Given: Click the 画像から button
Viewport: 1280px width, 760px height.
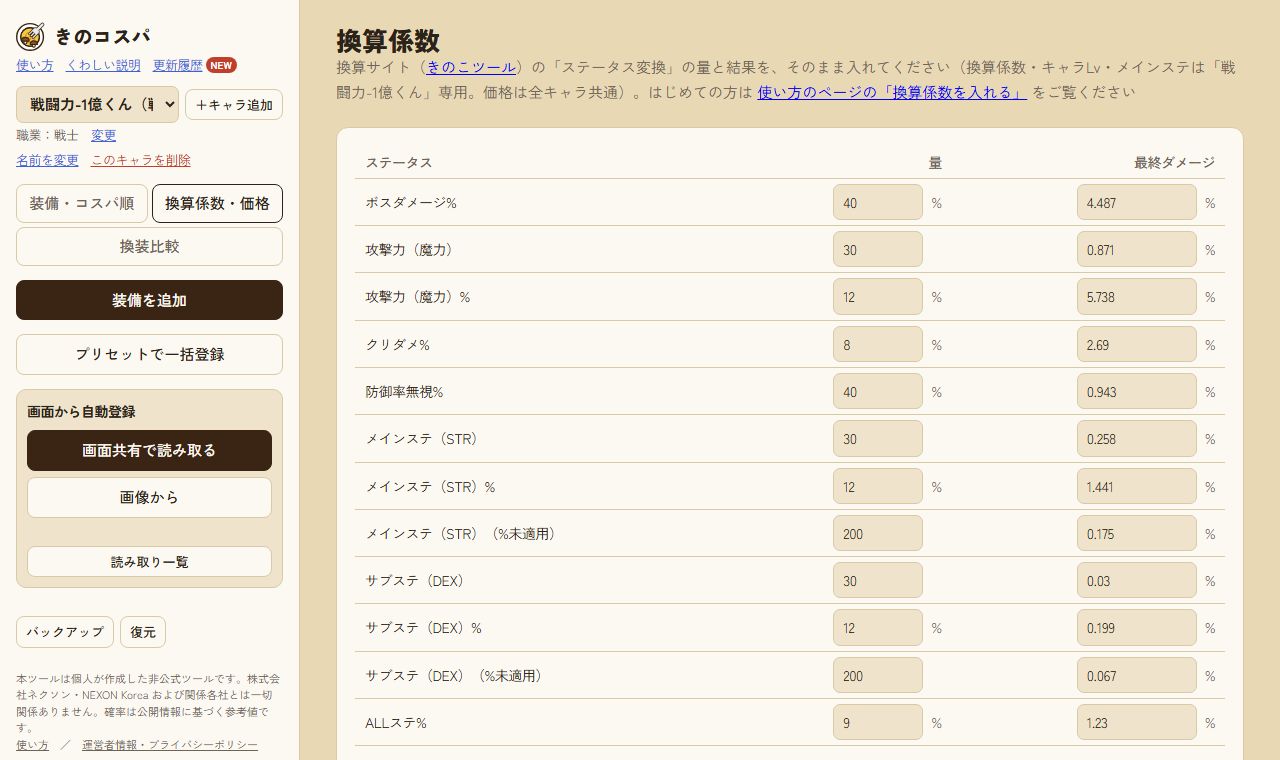Looking at the screenshot, I should click(149, 497).
